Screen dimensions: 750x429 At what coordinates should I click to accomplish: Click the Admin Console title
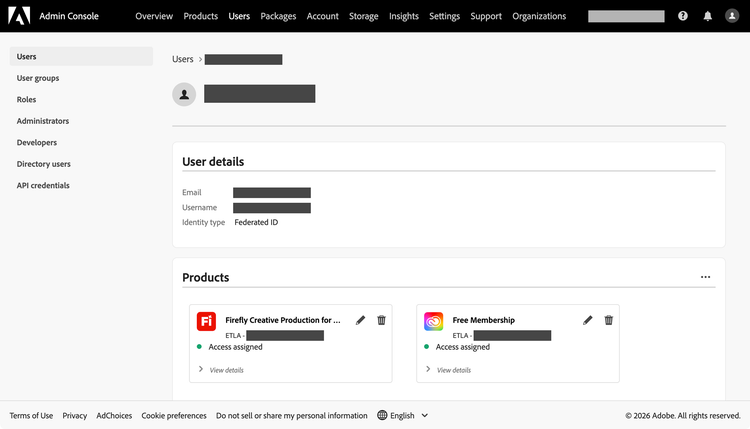69,16
